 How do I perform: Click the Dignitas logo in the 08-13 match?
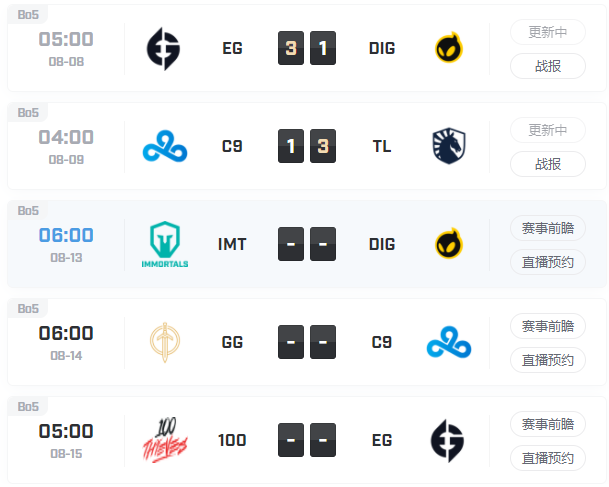[x=449, y=244]
